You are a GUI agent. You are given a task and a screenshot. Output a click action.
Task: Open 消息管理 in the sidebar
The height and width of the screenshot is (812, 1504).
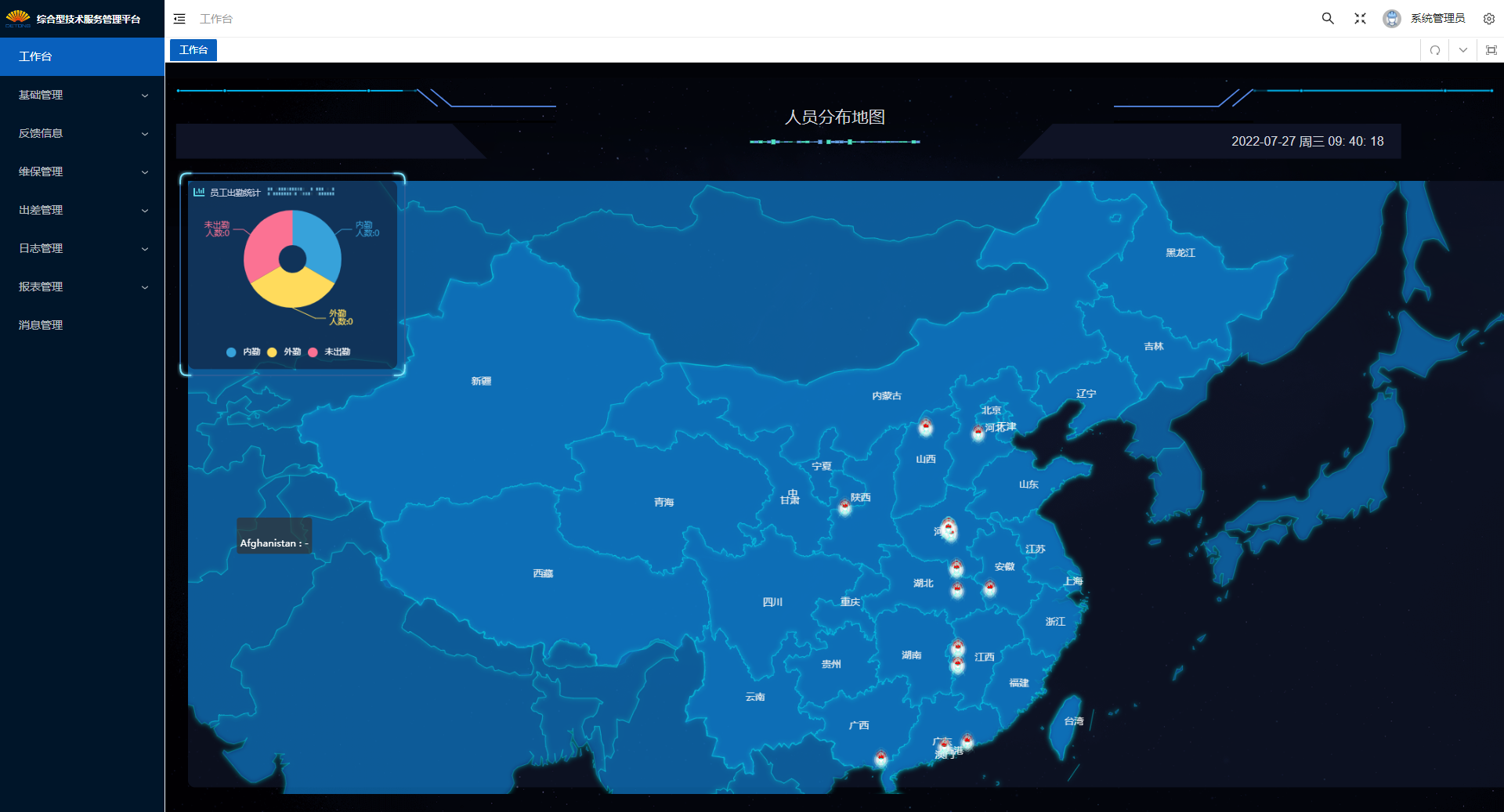pyautogui.click(x=41, y=325)
